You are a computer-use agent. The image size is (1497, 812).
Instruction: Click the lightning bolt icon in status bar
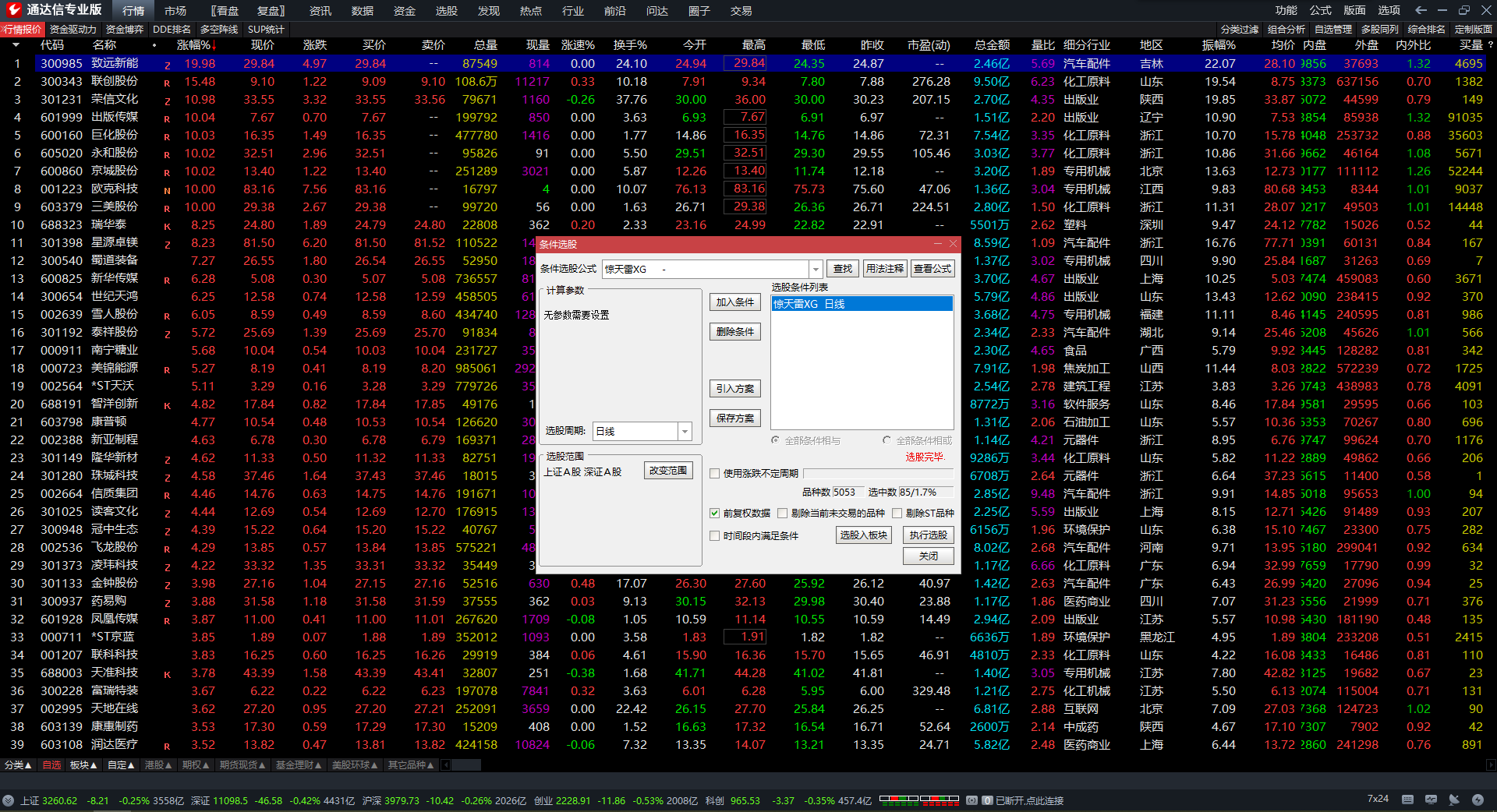coord(1478,800)
